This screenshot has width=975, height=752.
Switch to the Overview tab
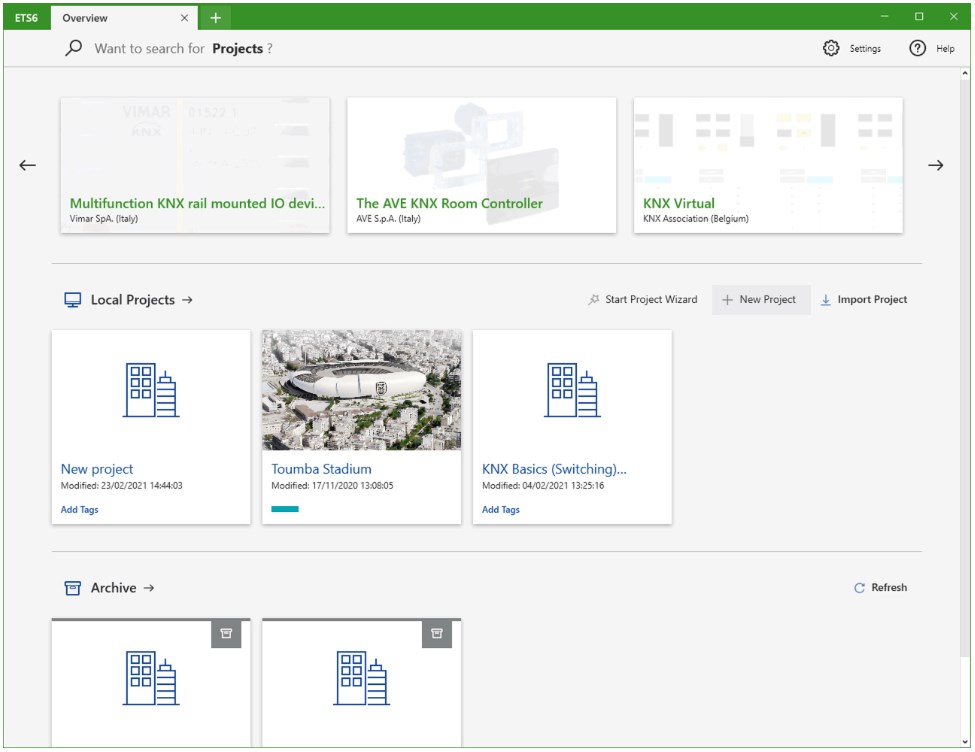tap(110, 18)
